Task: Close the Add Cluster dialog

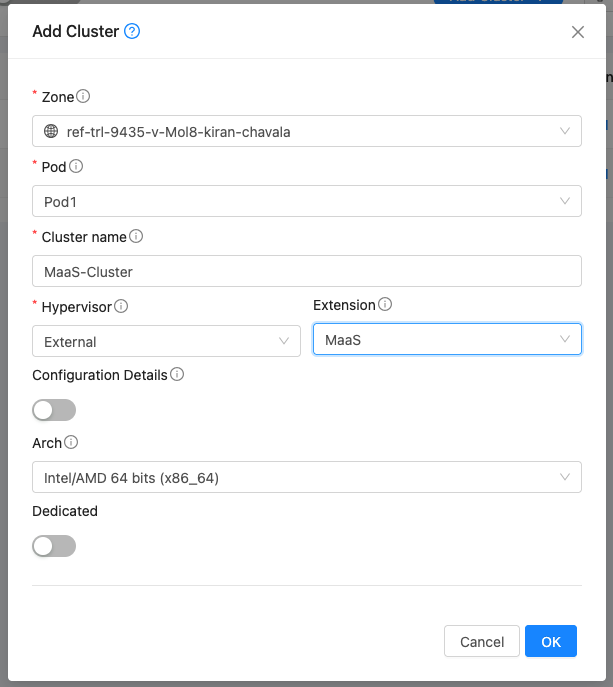Action: click(577, 32)
